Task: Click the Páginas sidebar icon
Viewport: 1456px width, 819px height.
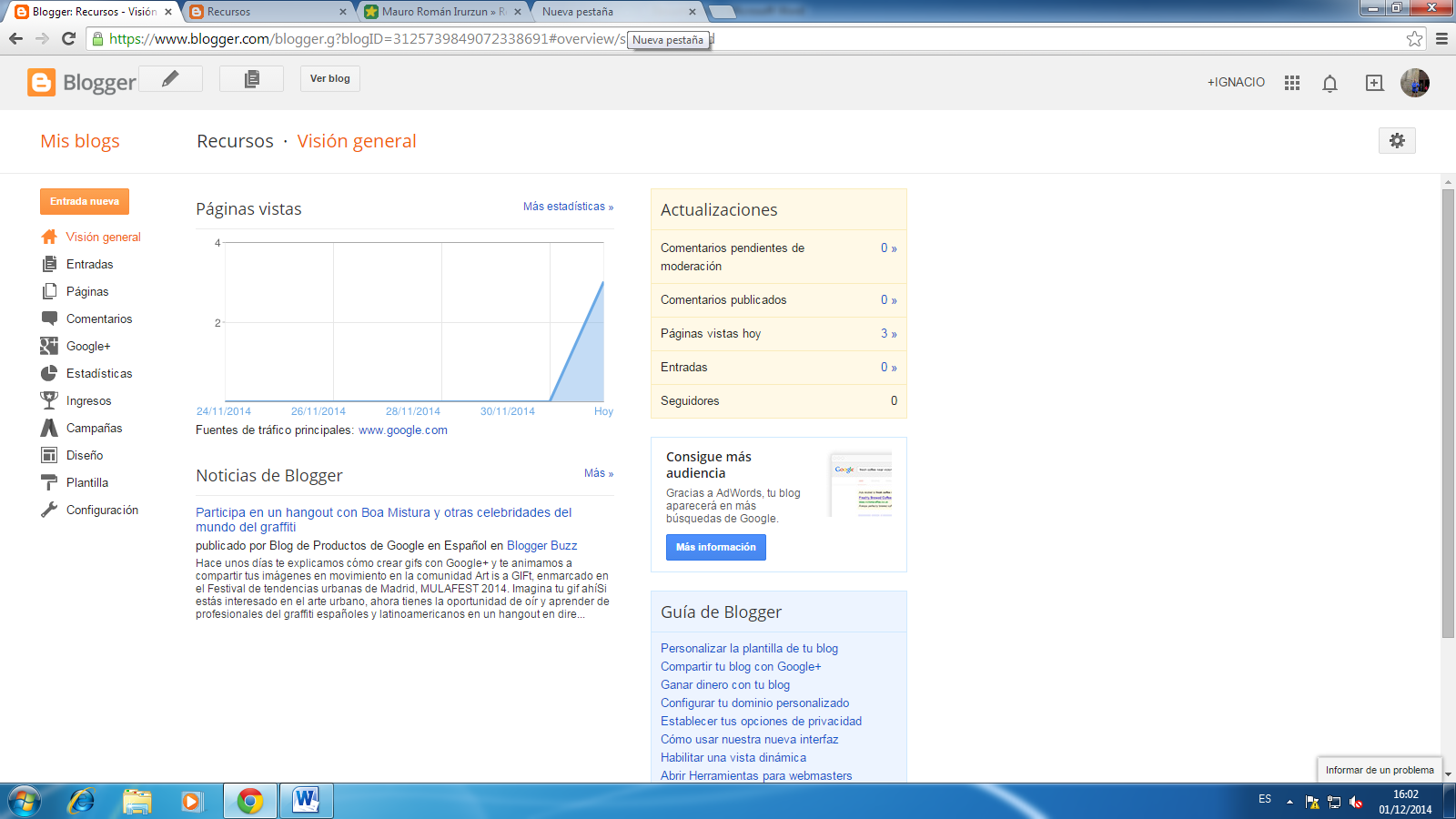Action: coord(49,291)
